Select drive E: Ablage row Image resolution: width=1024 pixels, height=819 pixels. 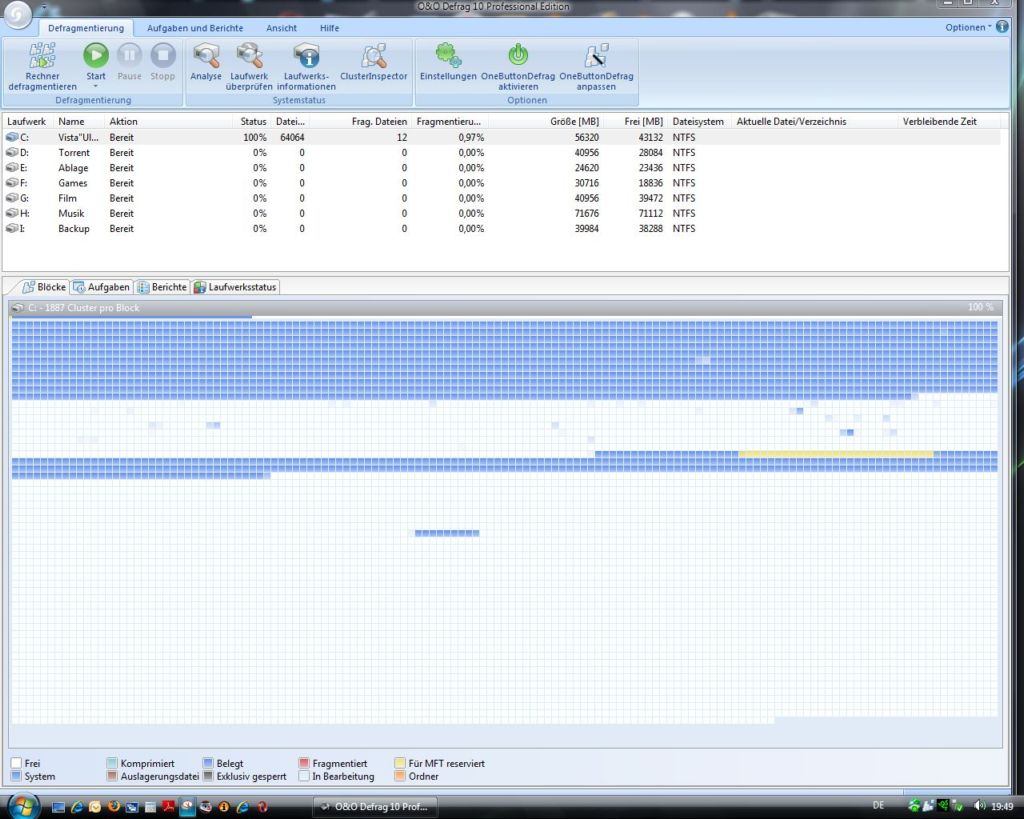[502, 168]
